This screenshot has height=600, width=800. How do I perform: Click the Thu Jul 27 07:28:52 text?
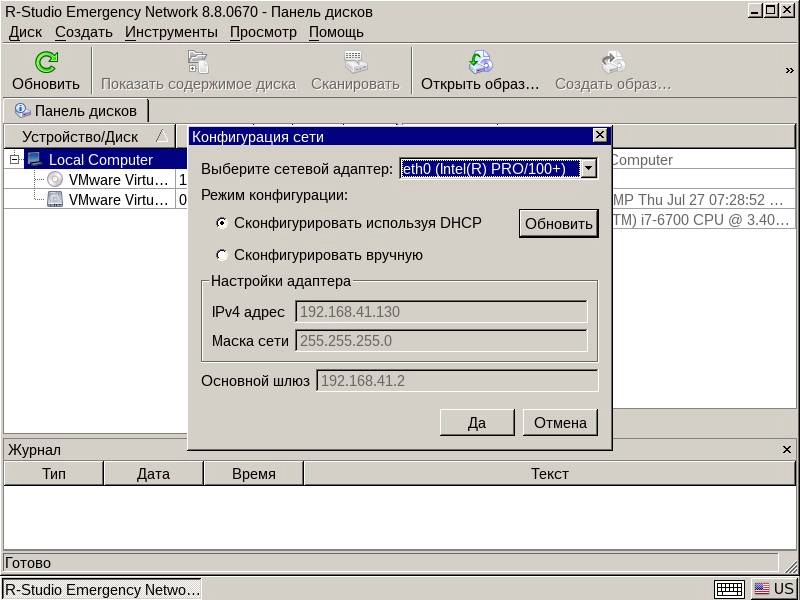(702, 199)
